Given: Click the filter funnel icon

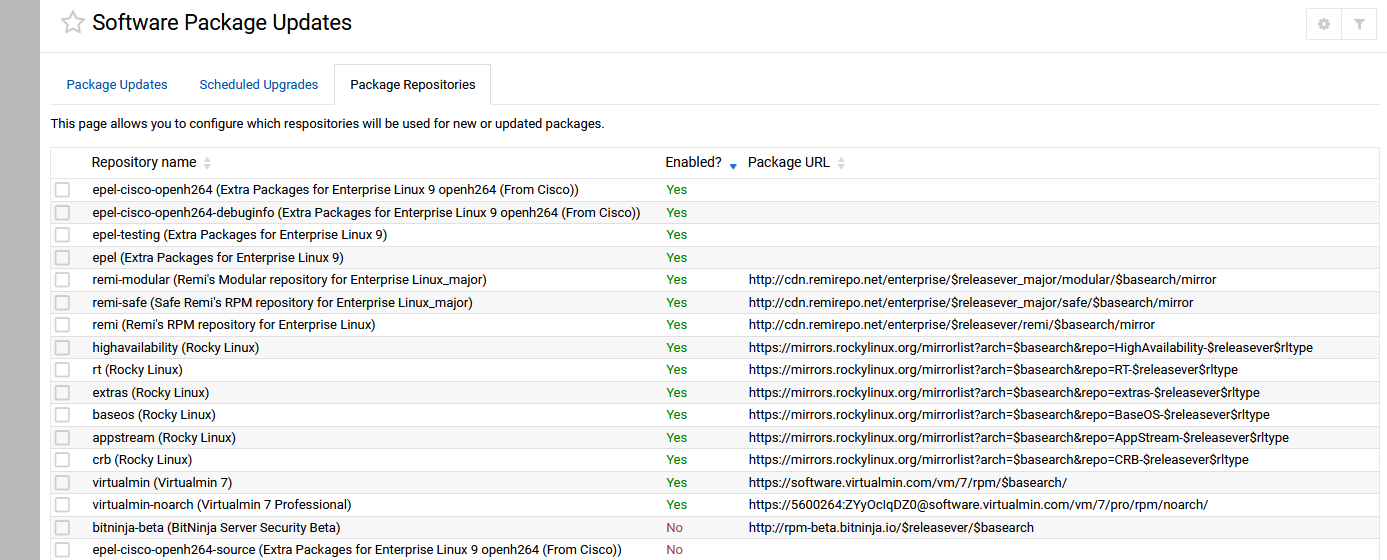Looking at the screenshot, I should 1359,24.
